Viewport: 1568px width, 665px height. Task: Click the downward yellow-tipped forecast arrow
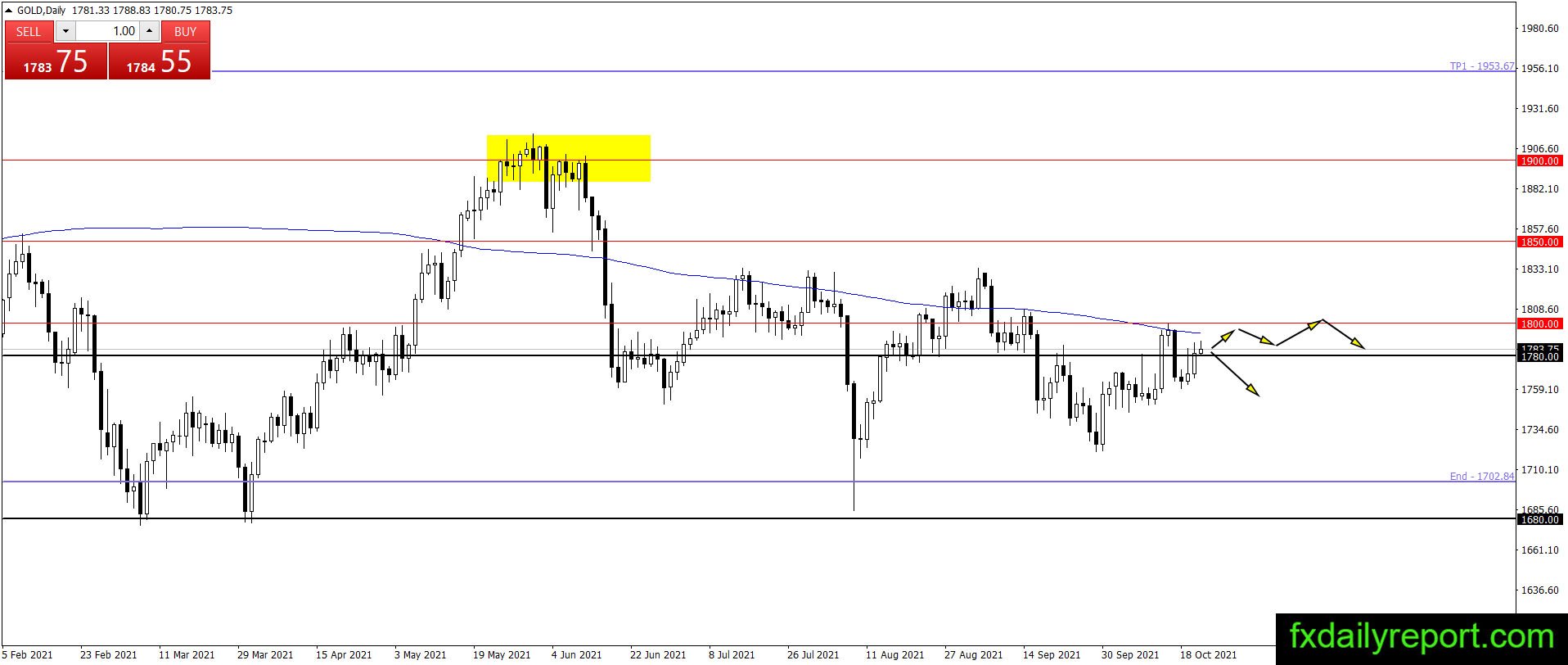1235,375
